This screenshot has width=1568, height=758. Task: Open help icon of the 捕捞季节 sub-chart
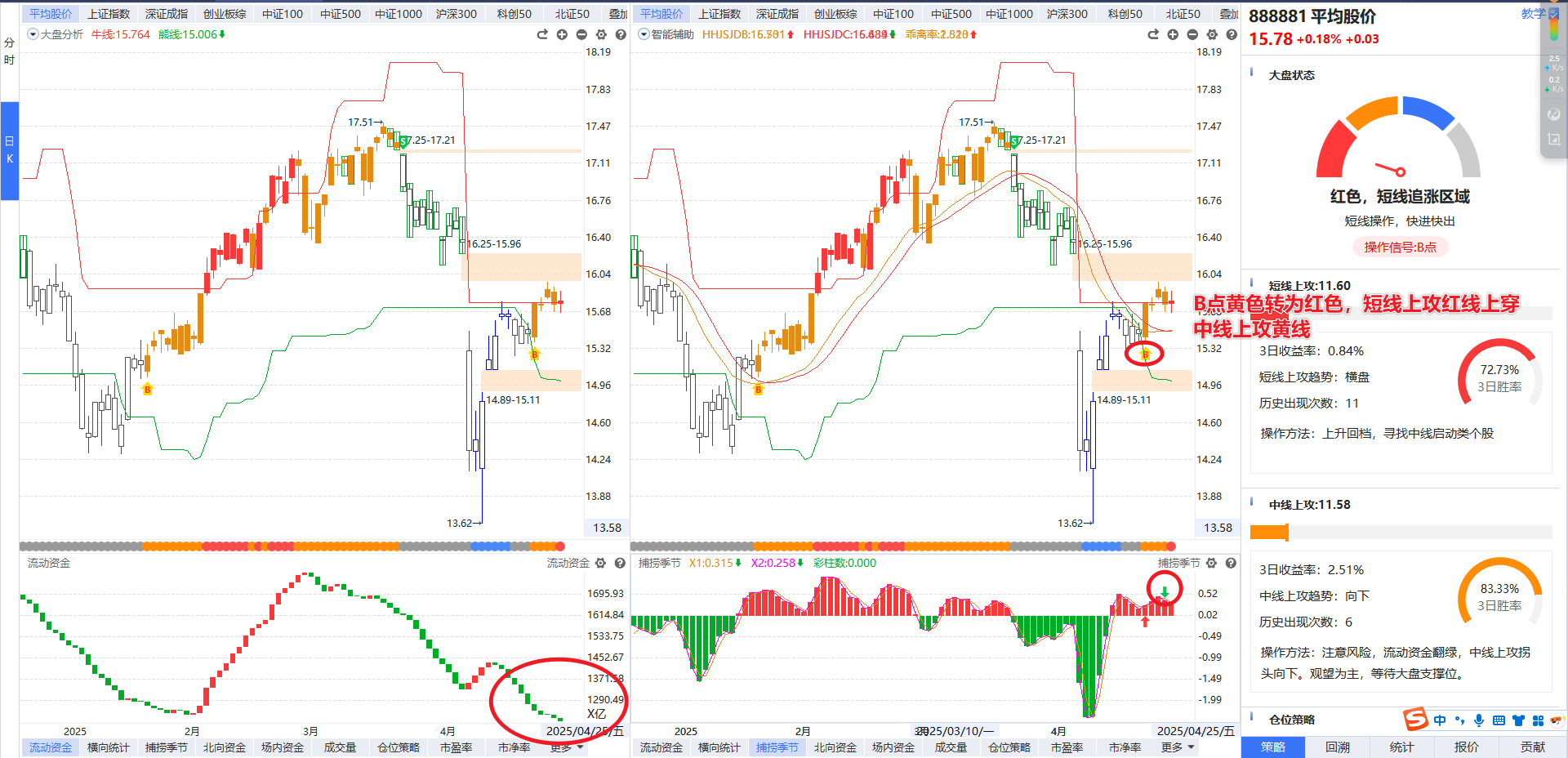click(x=1232, y=563)
